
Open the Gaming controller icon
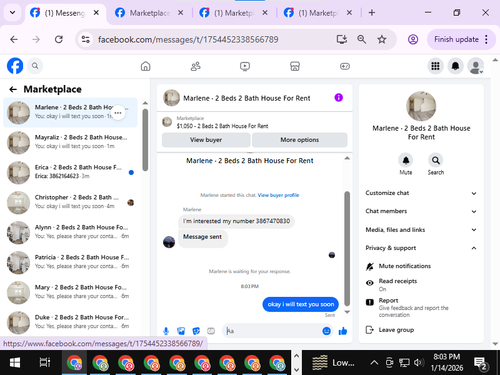[x=345, y=66]
